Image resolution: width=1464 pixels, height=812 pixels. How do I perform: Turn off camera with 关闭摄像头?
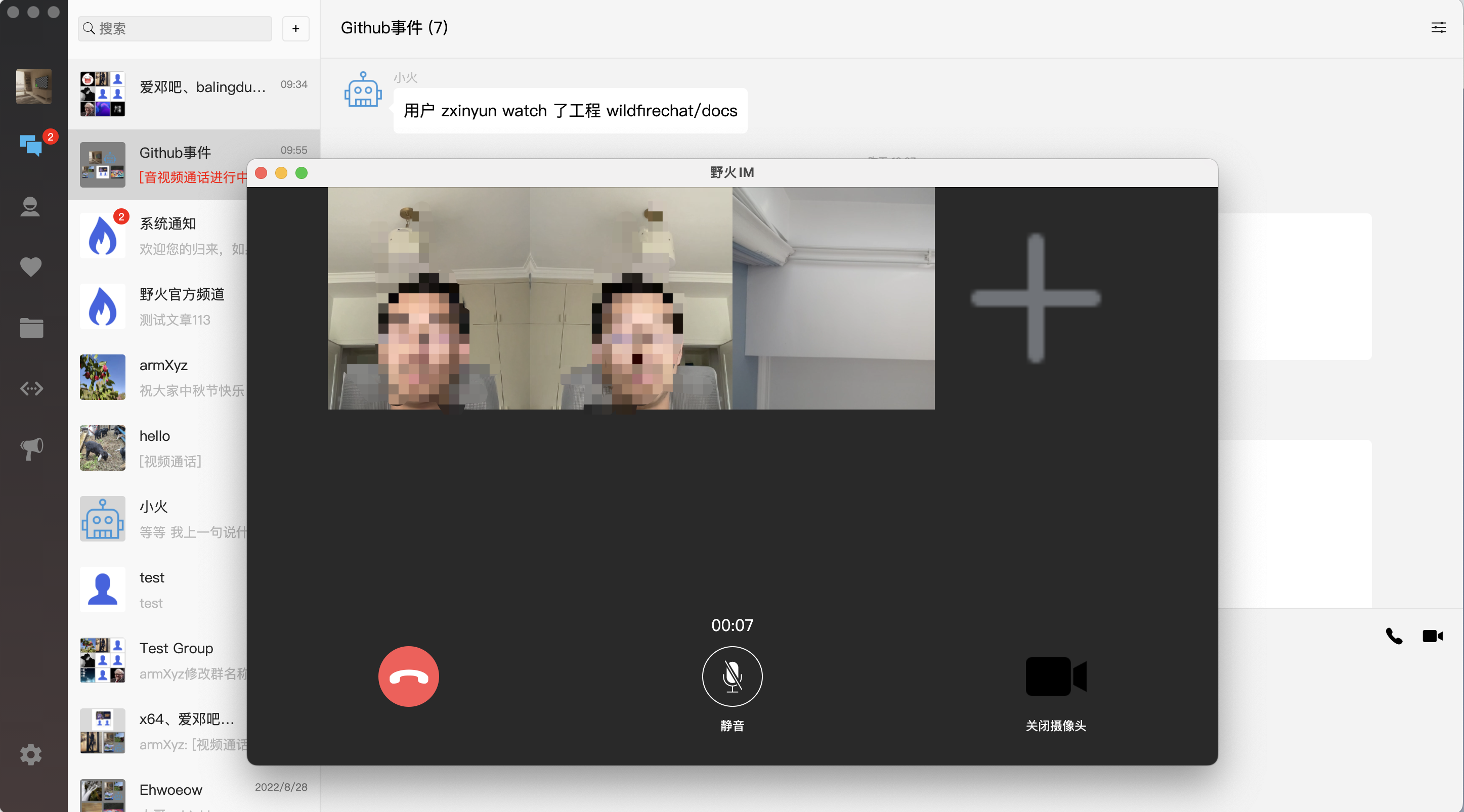(1055, 675)
